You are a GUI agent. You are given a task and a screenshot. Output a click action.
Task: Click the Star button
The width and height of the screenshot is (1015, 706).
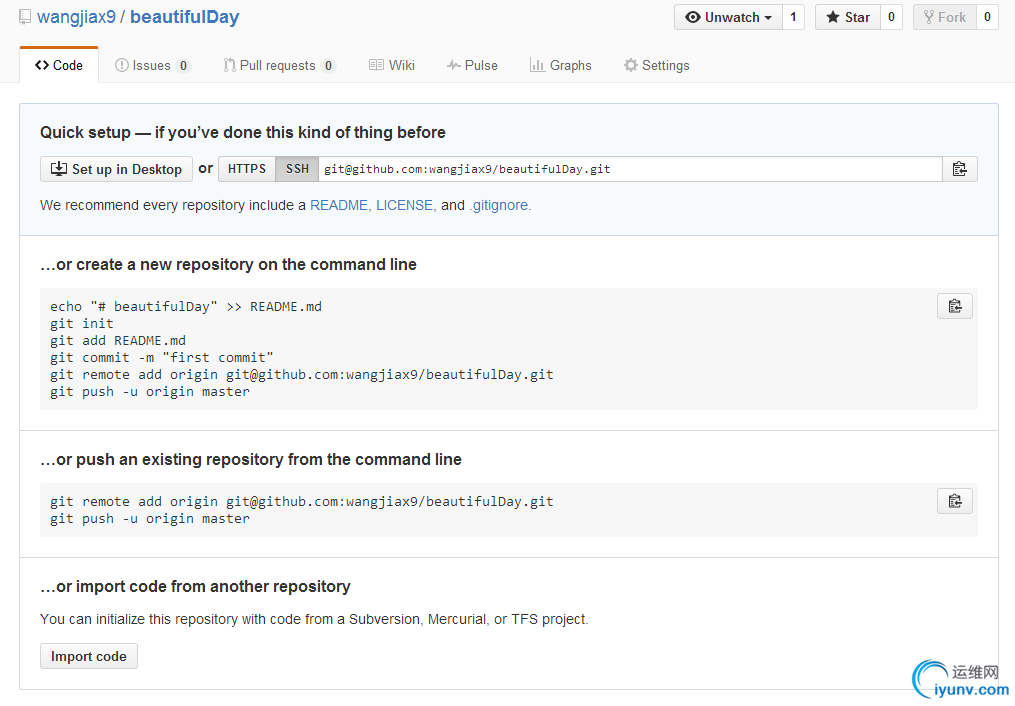pyautogui.click(x=847, y=17)
